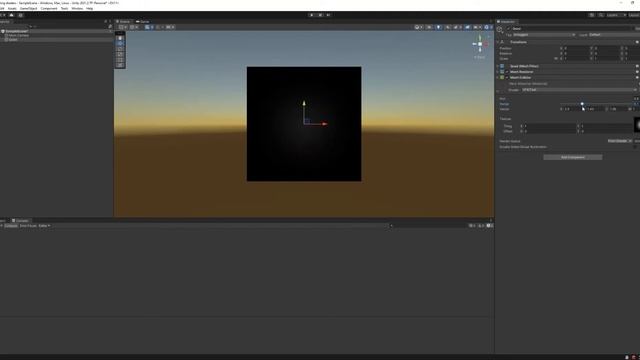Click the green Y axis cone of the orientation gizmo

click(x=480, y=38)
